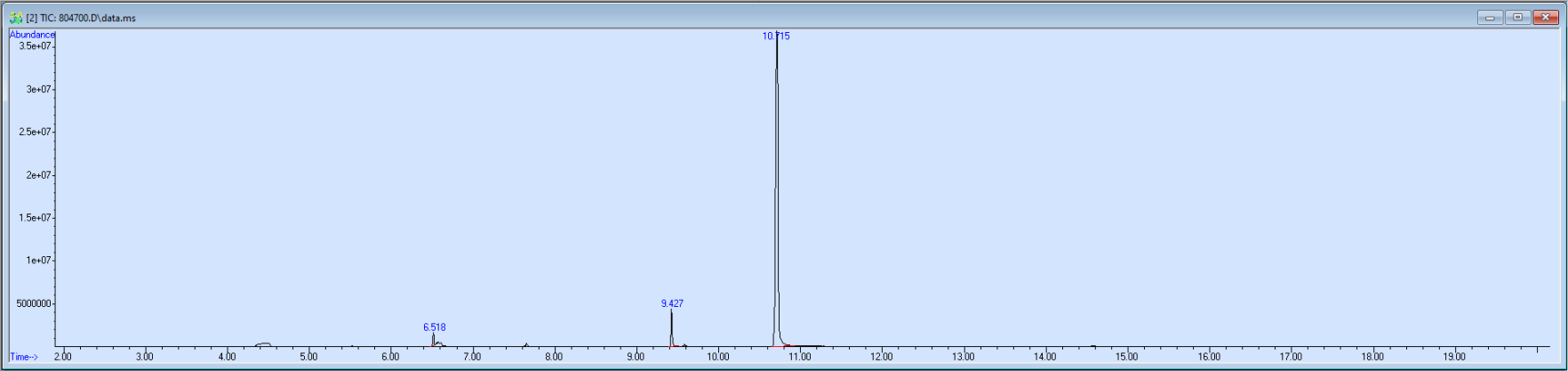This screenshot has width=1568, height=371.
Task: Click the 4.00 time axis tick
Action: 227,357
